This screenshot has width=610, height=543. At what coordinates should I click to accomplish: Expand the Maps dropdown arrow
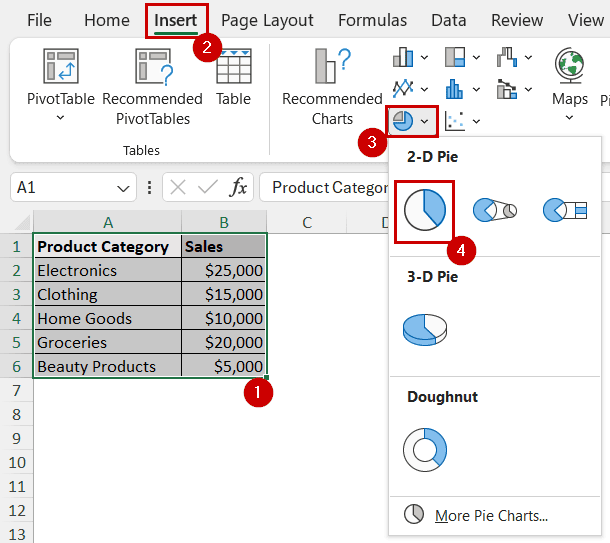569,117
